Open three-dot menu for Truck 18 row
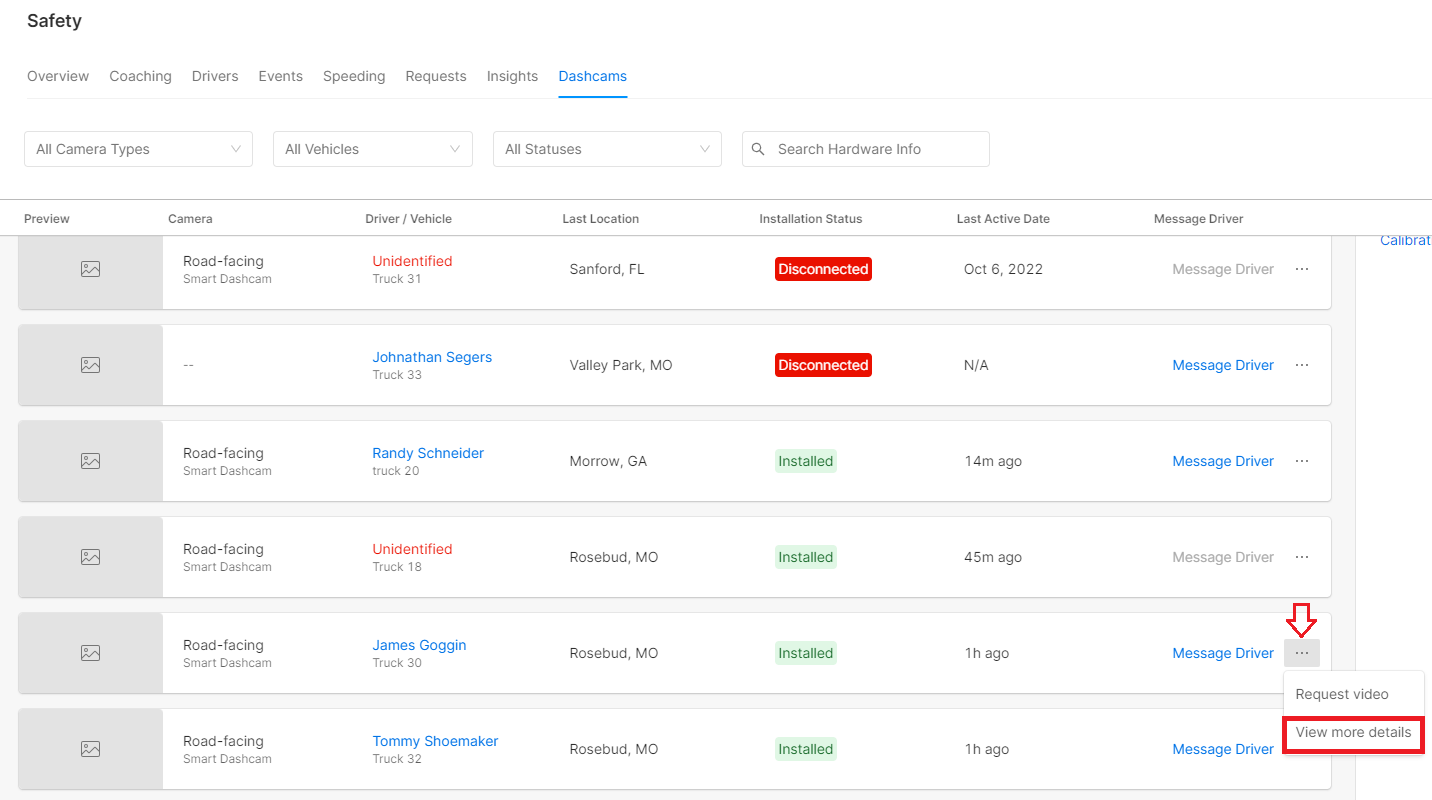Image resolution: width=1432 pixels, height=800 pixels. (x=1301, y=557)
